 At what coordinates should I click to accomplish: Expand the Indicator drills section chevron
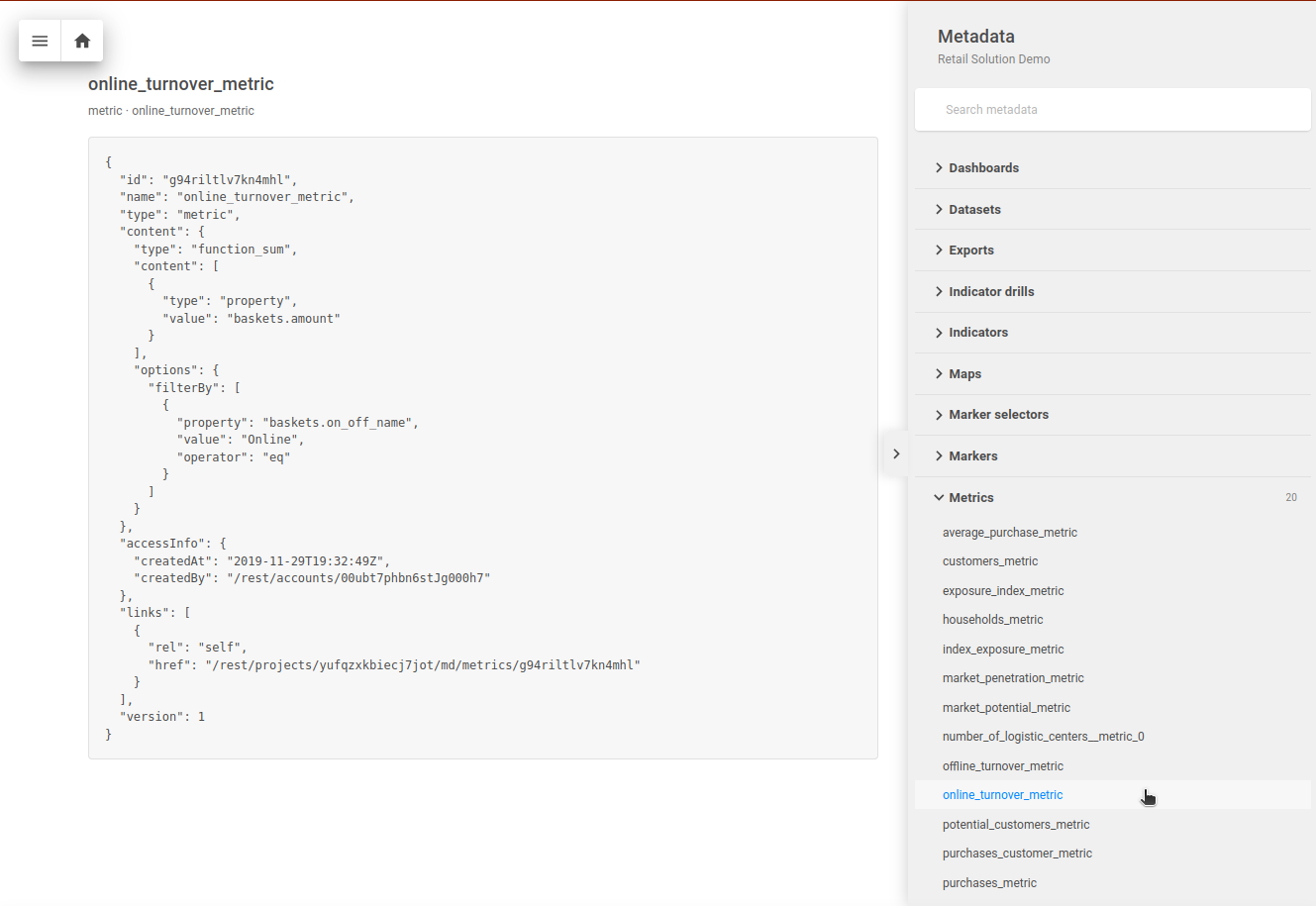[939, 291]
